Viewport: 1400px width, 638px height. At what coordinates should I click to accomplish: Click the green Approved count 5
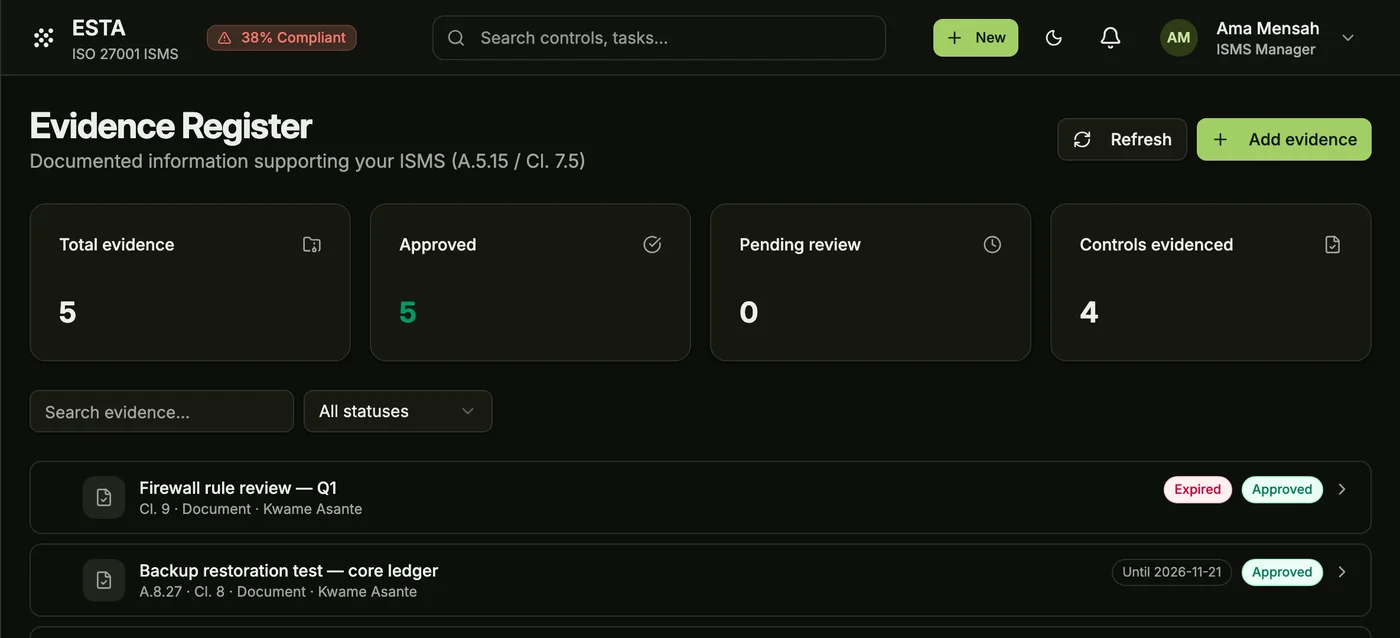click(408, 312)
